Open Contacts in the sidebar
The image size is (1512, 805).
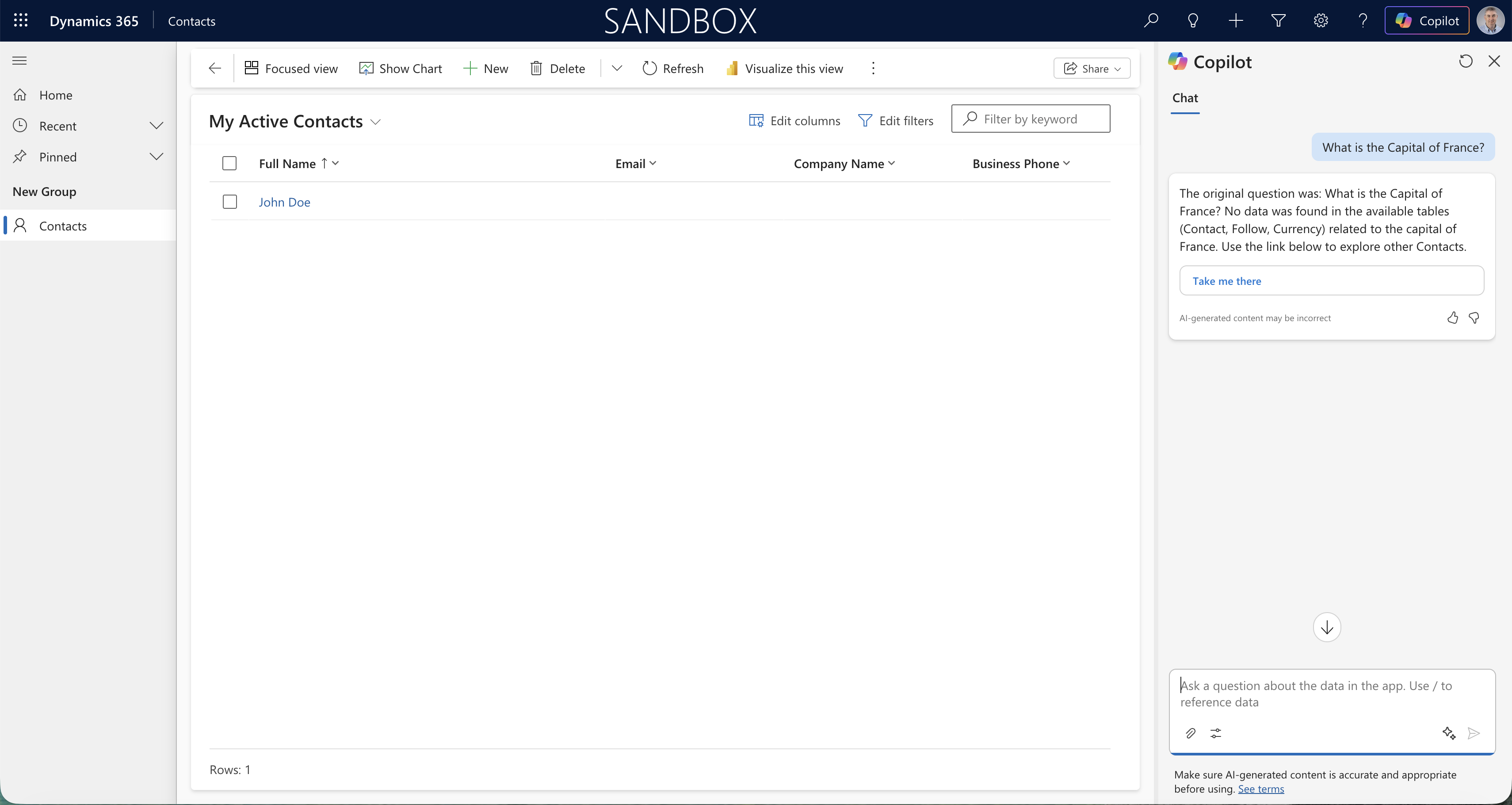click(88, 226)
